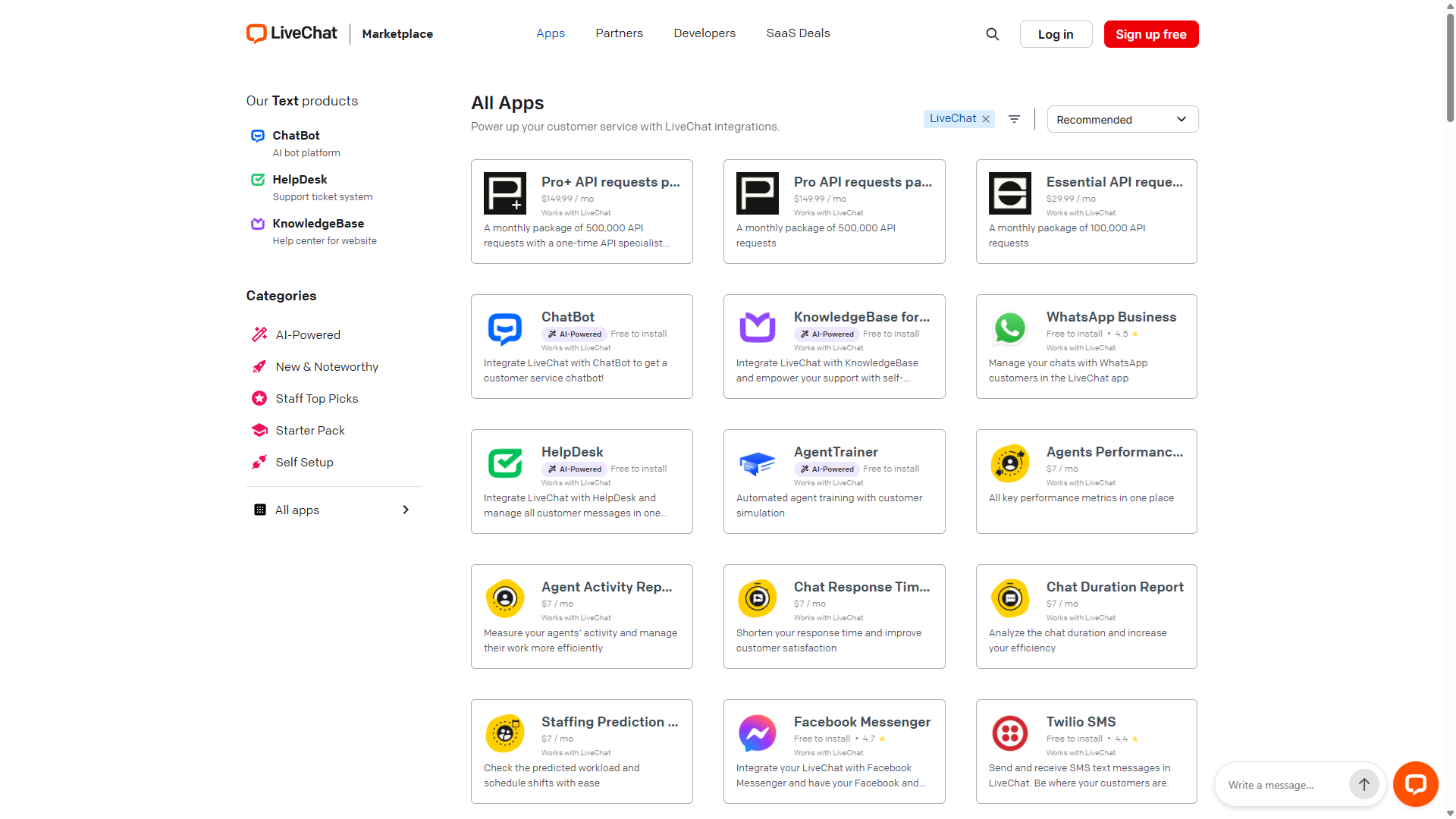Click the KnowledgeBase product icon in sidebar
Viewport: 1456px width, 819px height.
258,224
